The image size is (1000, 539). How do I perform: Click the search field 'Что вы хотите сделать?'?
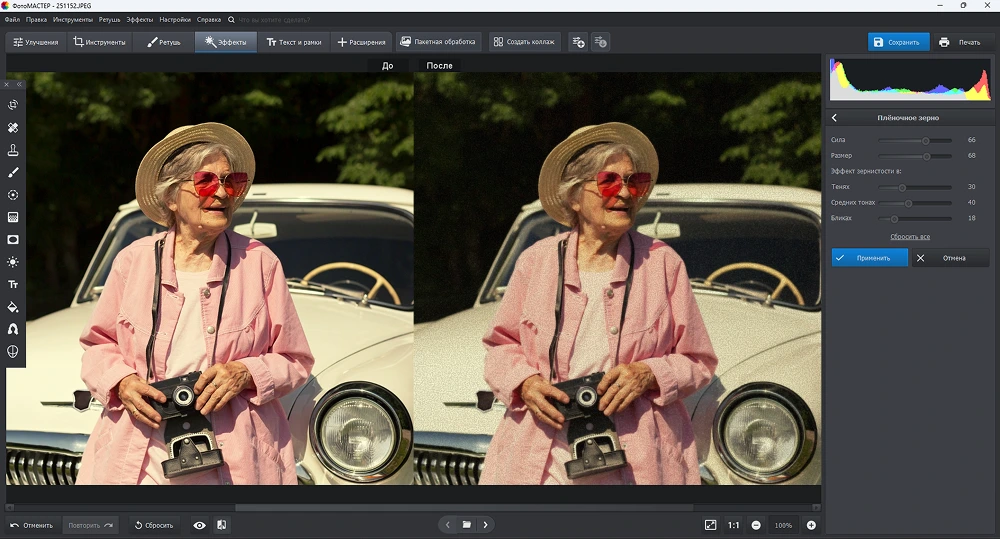tap(274, 20)
